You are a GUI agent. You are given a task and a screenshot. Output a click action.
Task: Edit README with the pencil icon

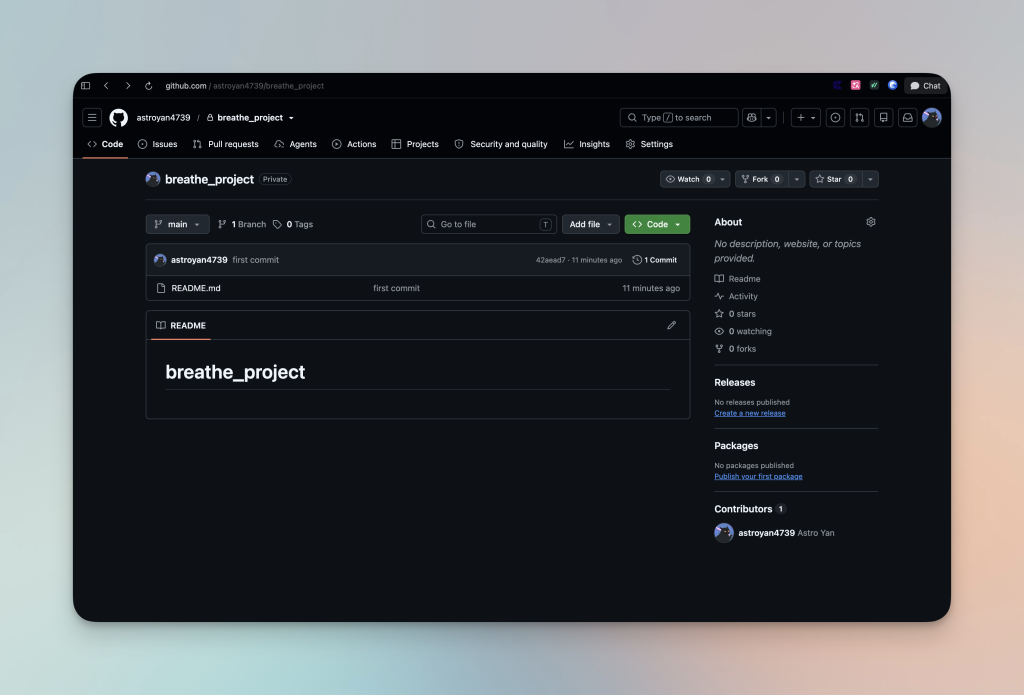[671, 325]
